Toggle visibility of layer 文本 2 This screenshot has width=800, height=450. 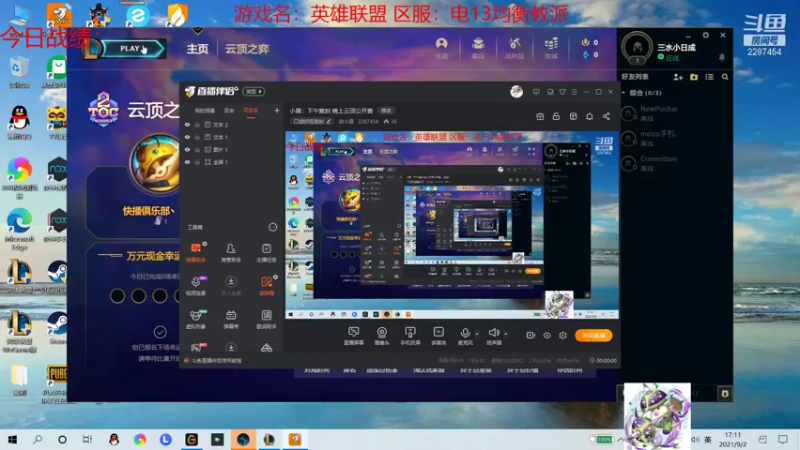[x=187, y=124]
